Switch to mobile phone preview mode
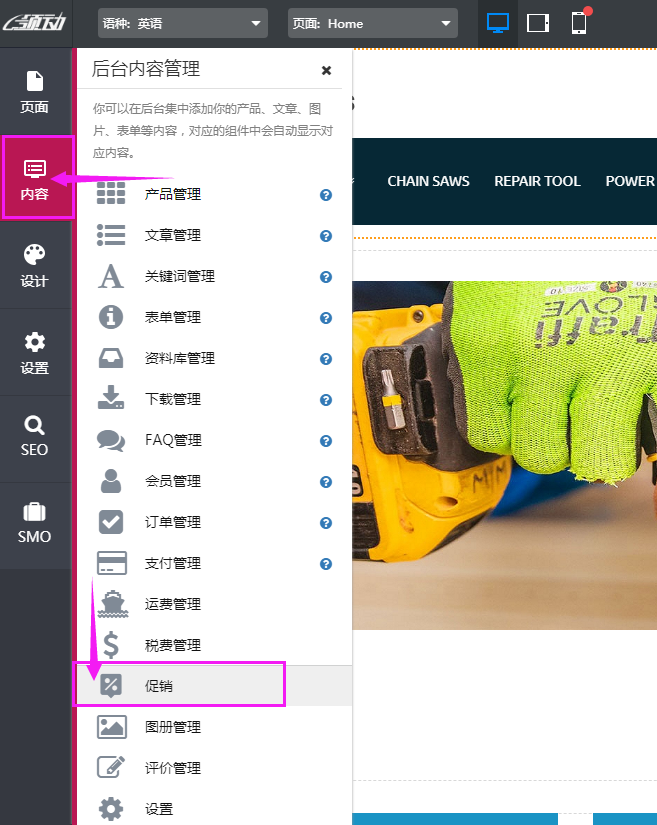This screenshot has width=657, height=825. 579,23
